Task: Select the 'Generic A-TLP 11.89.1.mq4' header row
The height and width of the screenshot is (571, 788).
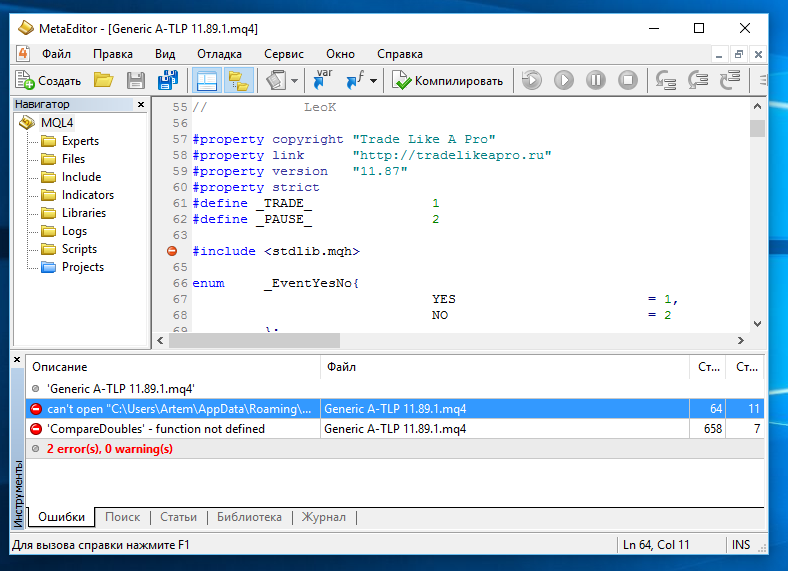Action: (x=395, y=389)
